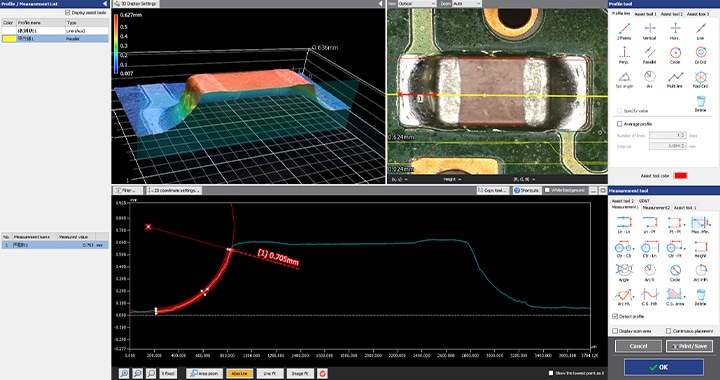The height and width of the screenshot is (380, 720).
Task: Enable the Average profile checkbox
Action: pyautogui.click(x=619, y=124)
